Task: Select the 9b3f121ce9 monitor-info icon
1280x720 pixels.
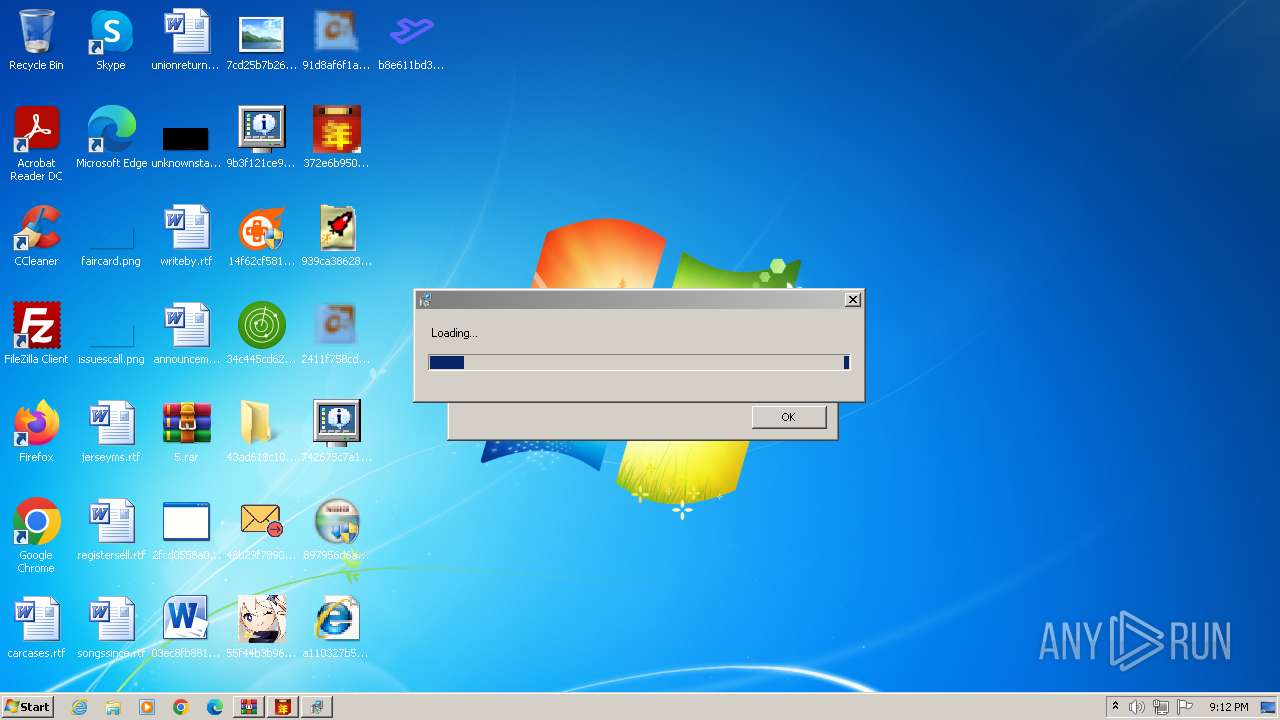Action: pos(261,139)
